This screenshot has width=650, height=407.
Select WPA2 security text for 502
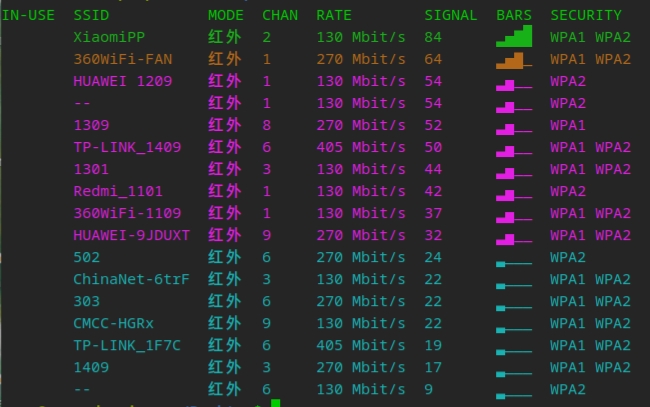568,257
